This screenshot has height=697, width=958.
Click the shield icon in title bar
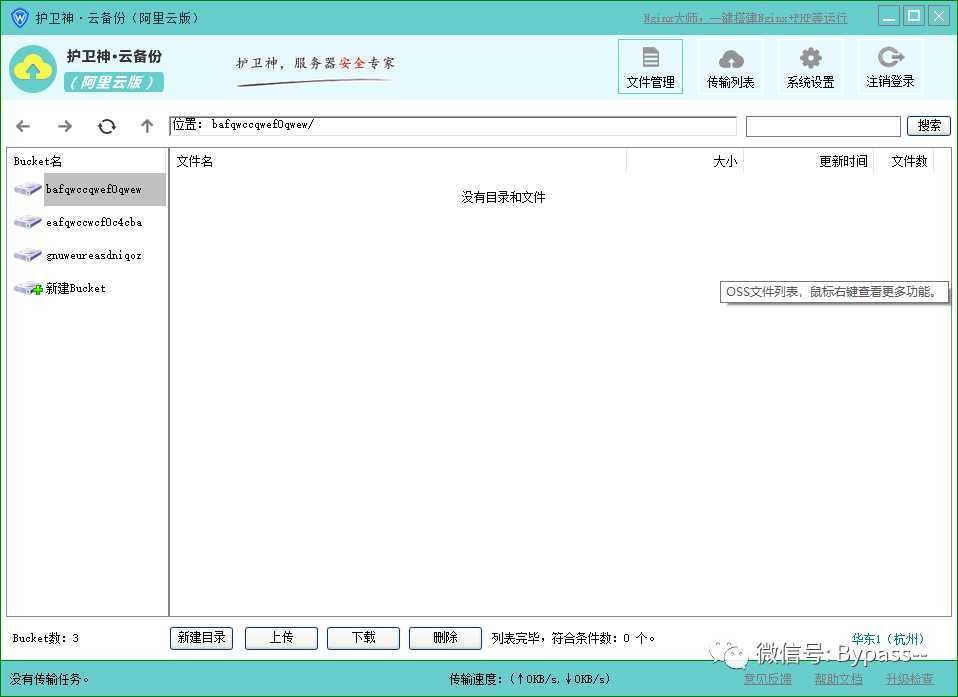[20, 18]
